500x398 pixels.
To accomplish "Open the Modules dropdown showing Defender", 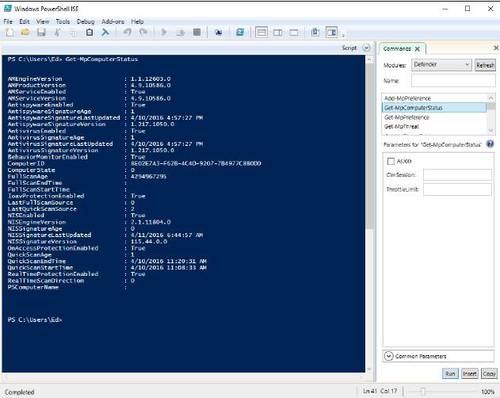I will (x=441, y=65).
